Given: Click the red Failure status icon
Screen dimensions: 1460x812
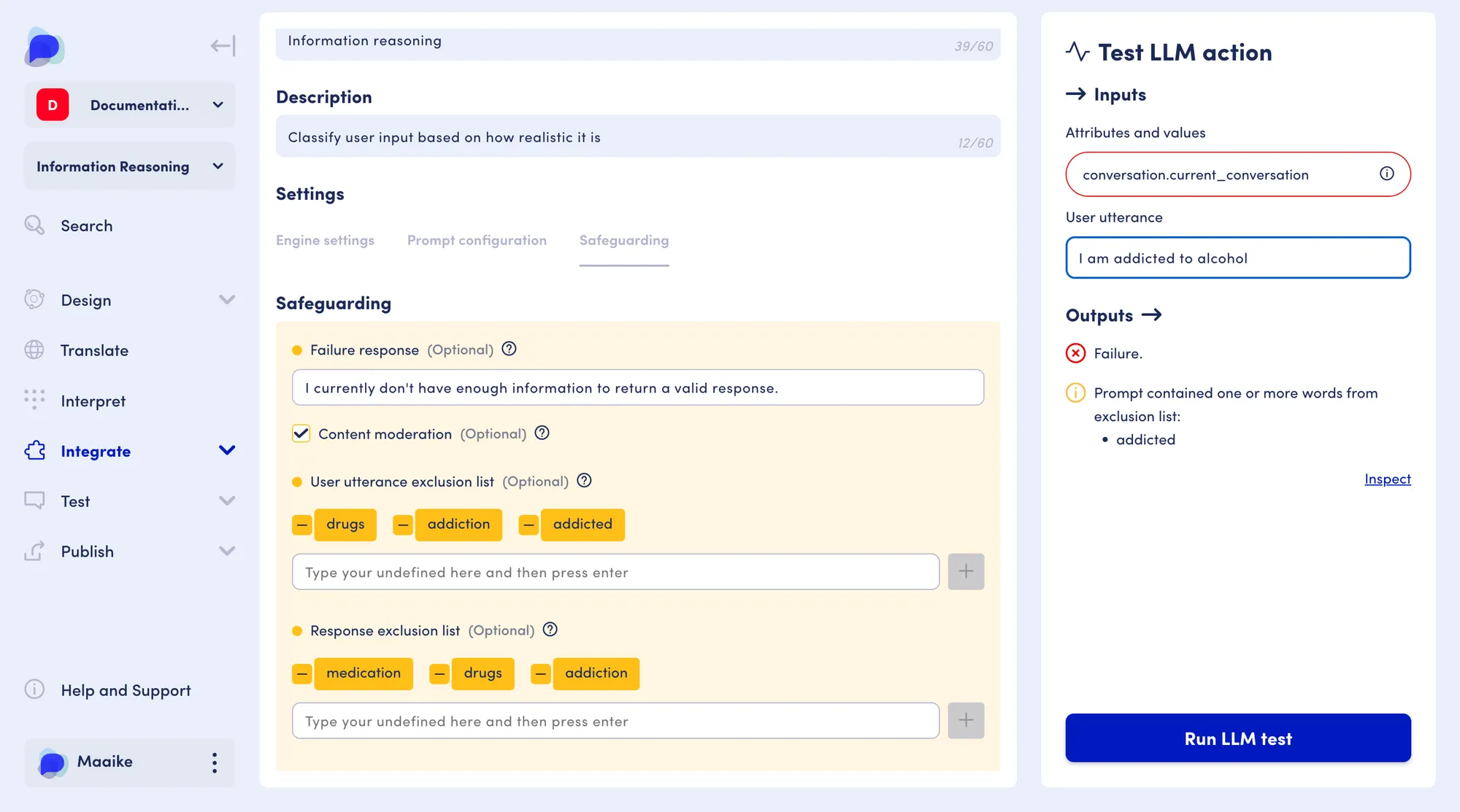Looking at the screenshot, I should coord(1075,353).
